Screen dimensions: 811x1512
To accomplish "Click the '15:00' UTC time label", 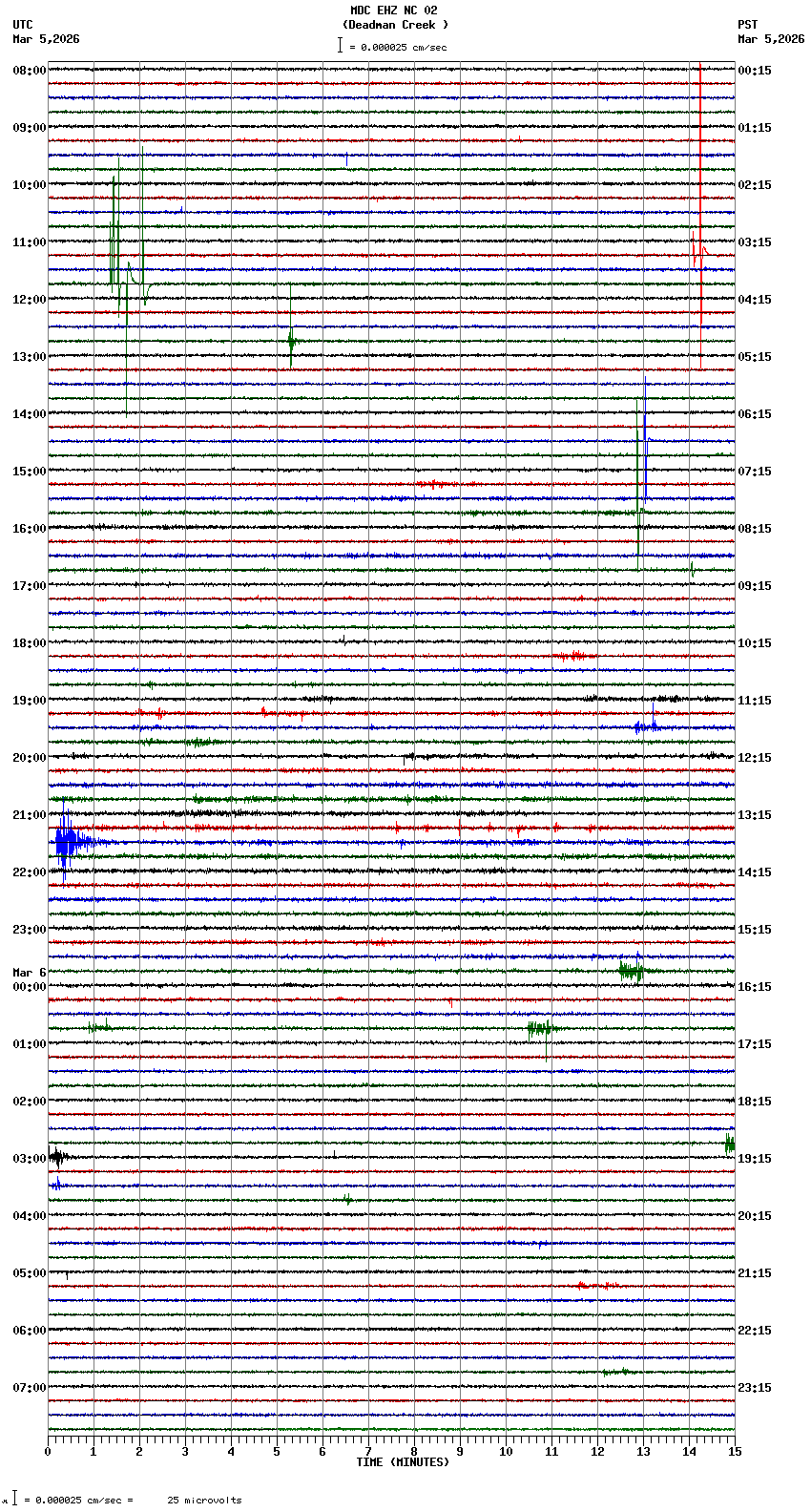I will 30,472.
